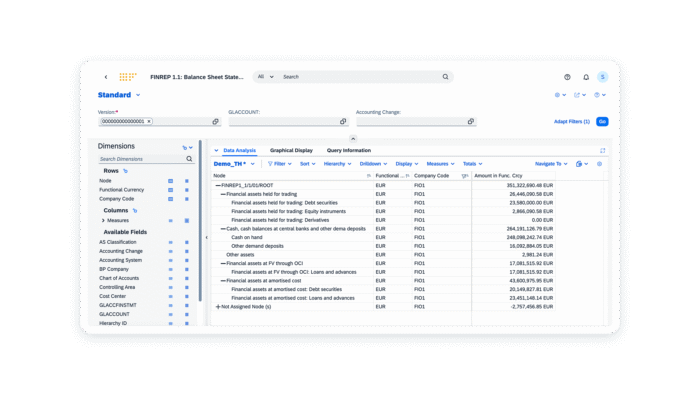Add Cost Center to rows icon

[x=171, y=296]
